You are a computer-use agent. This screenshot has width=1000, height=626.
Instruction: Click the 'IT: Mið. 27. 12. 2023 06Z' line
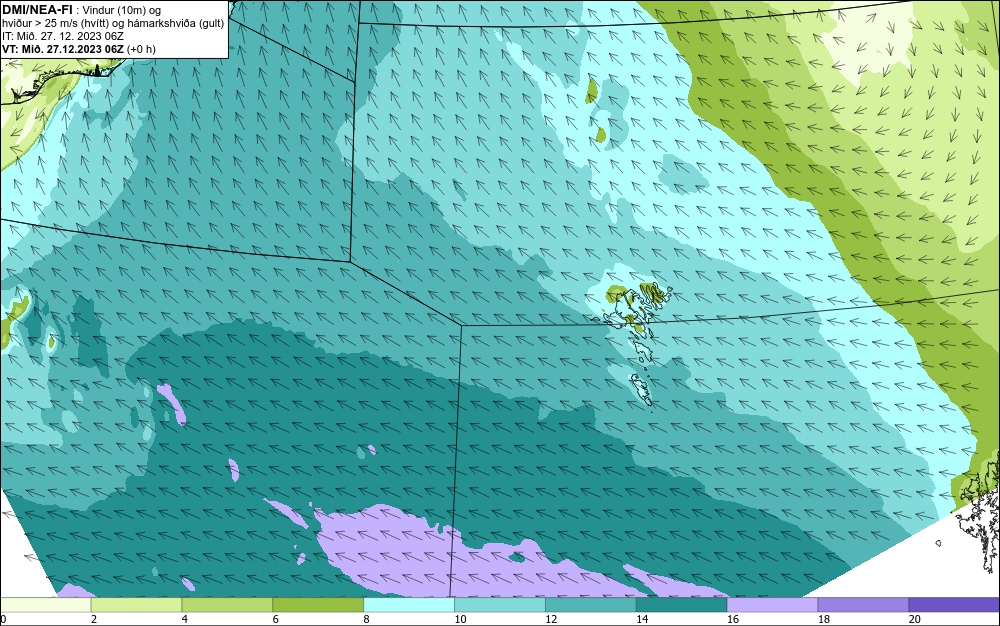pyautogui.click(x=62, y=36)
